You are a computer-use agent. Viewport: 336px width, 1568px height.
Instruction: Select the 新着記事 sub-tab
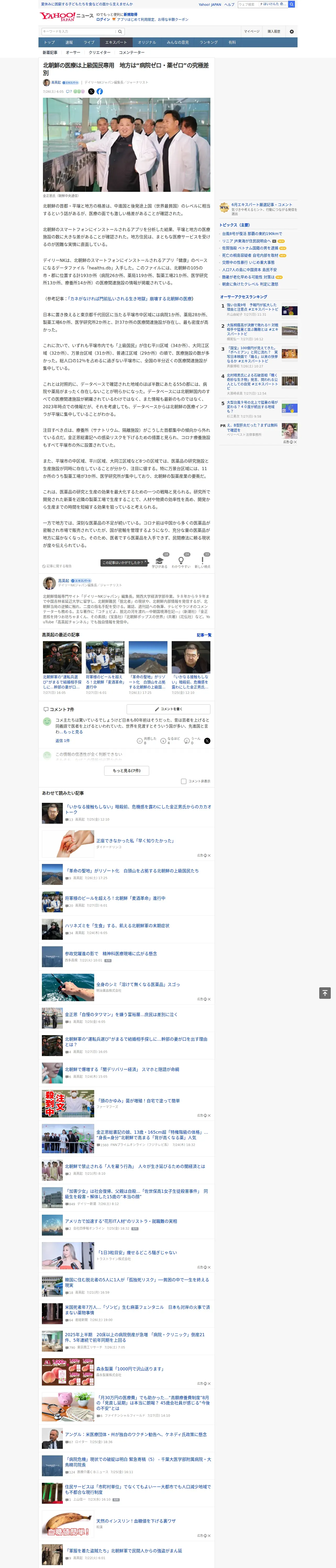50,52
